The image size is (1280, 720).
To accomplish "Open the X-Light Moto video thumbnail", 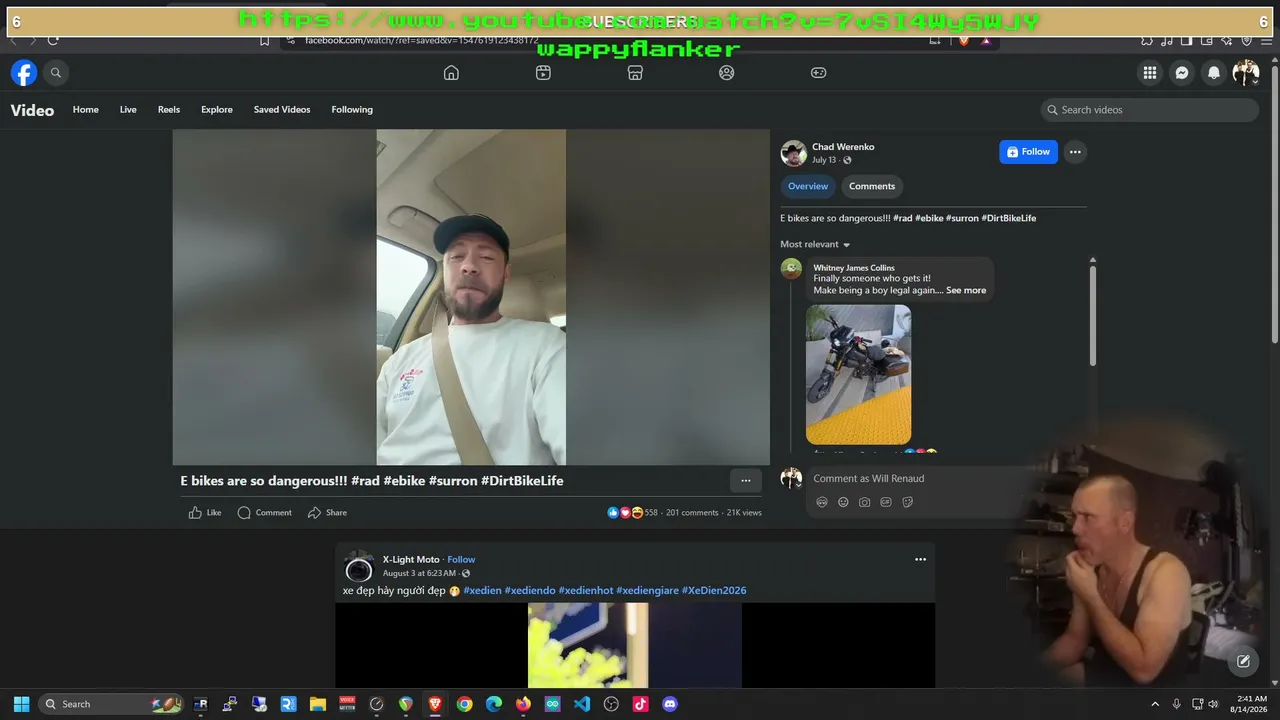I will pos(635,645).
